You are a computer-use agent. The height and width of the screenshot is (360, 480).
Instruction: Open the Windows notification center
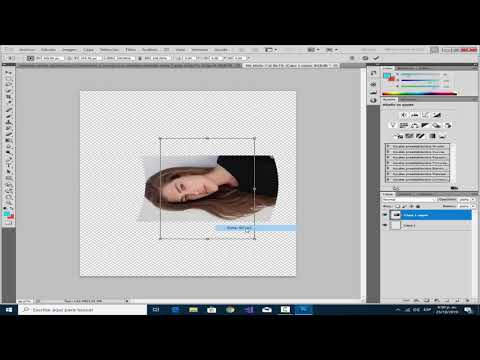(468, 310)
